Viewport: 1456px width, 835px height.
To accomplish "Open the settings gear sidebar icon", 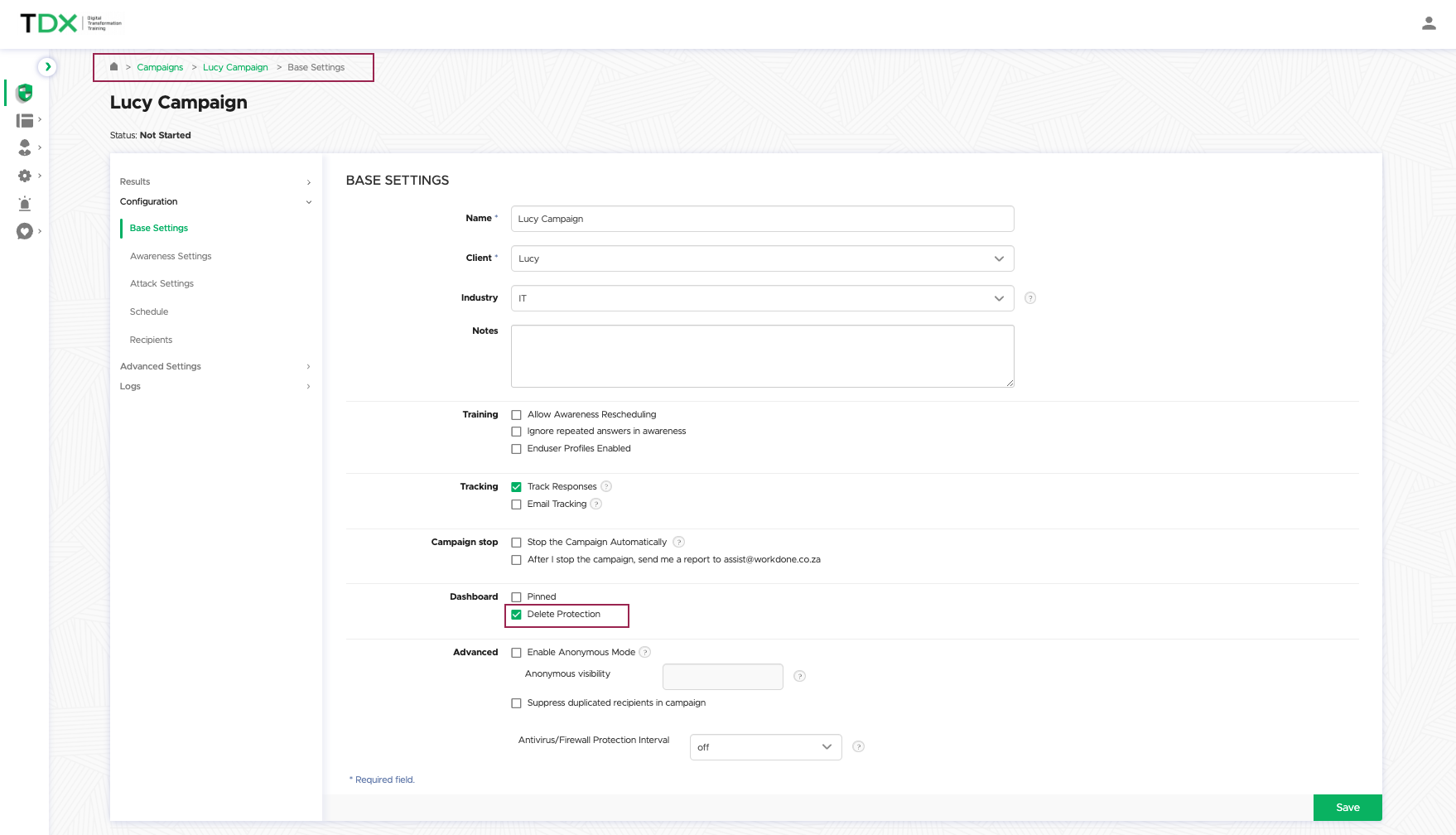I will [25, 176].
